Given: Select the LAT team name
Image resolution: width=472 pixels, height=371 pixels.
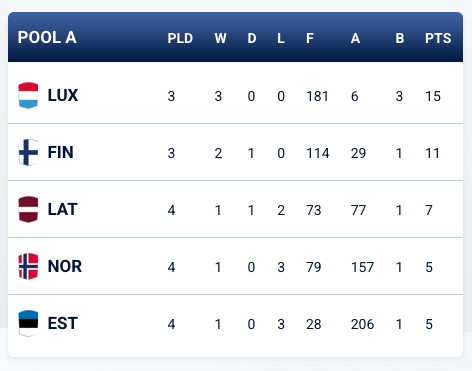Looking at the screenshot, I should pos(62,210).
